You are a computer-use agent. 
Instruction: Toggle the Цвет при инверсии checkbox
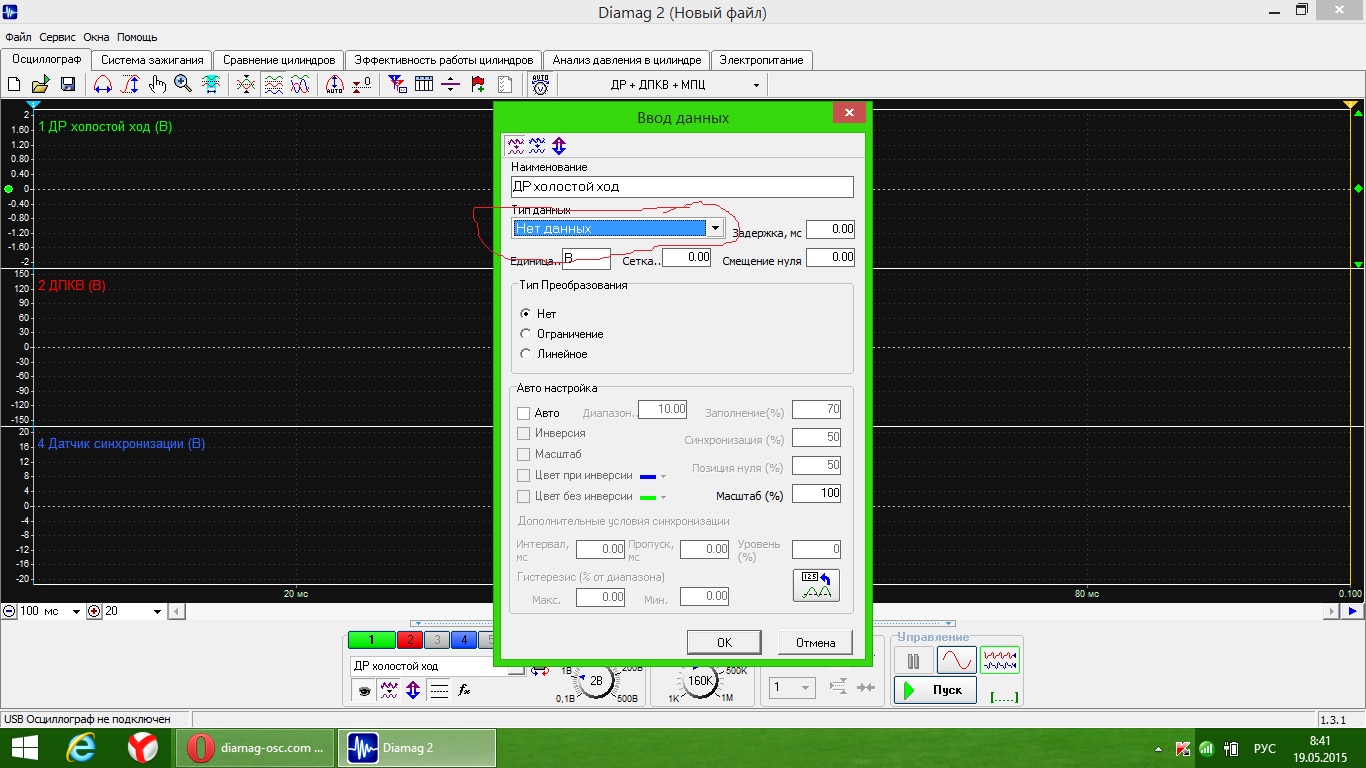click(523, 475)
